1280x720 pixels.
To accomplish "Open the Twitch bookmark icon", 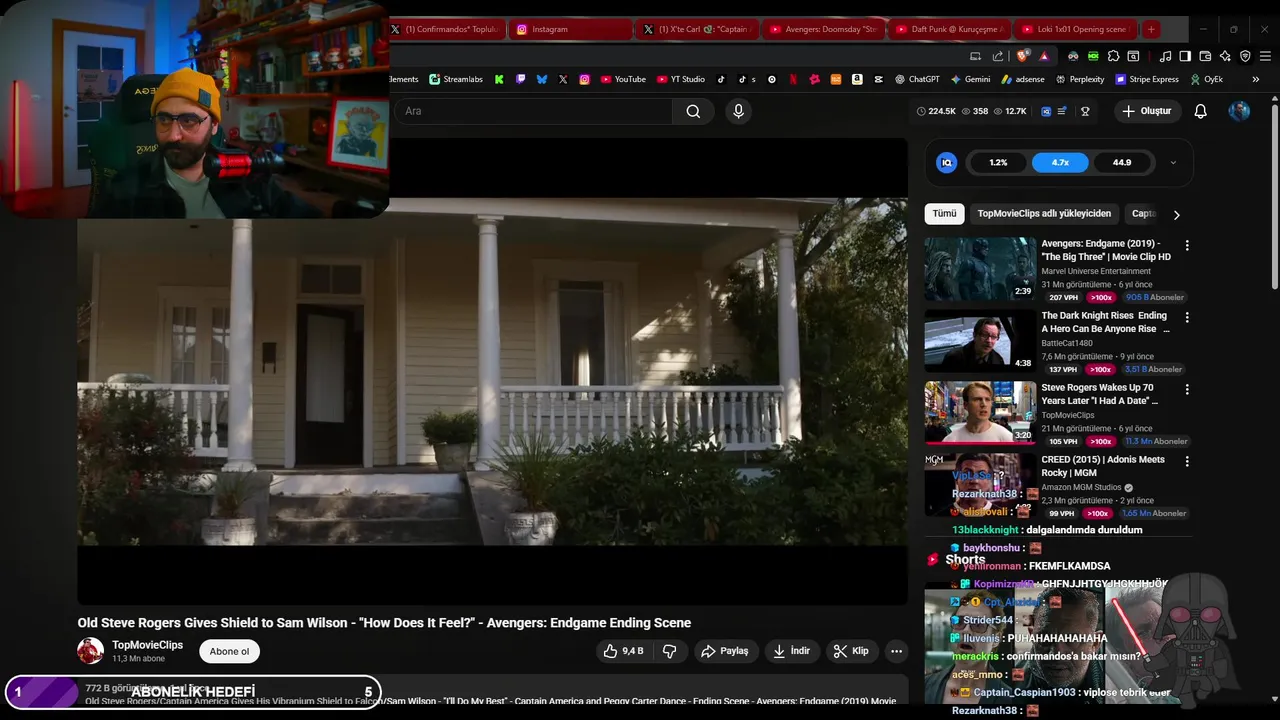I will pyautogui.click(x=521, y=79).
